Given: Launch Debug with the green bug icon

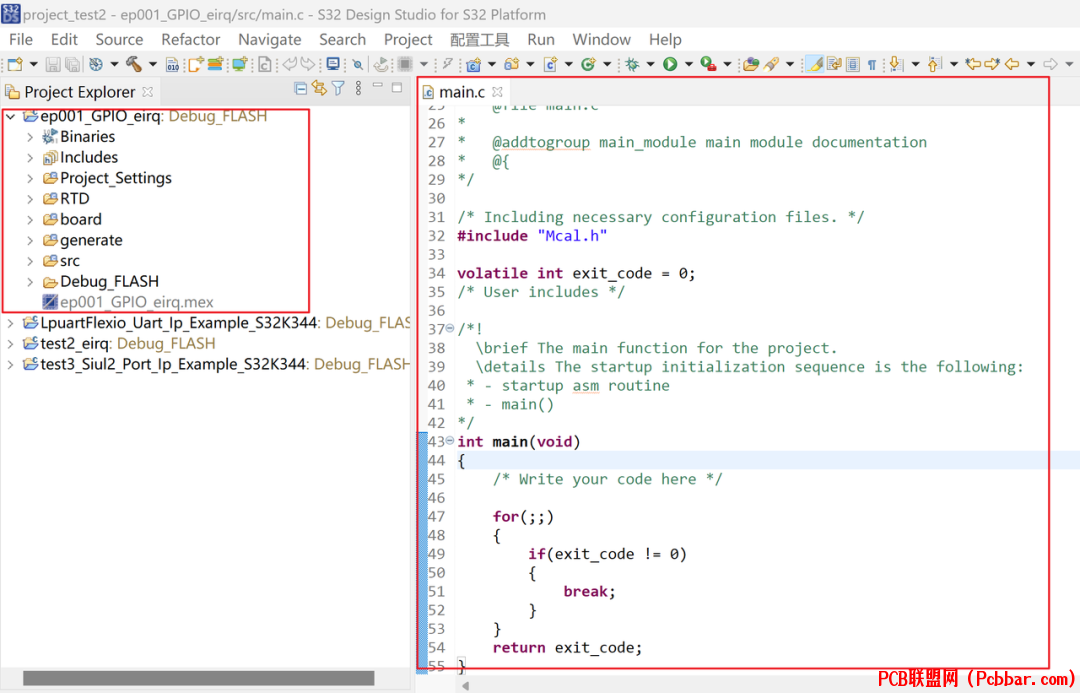Looking at the screenshot, I should [632, 64].
